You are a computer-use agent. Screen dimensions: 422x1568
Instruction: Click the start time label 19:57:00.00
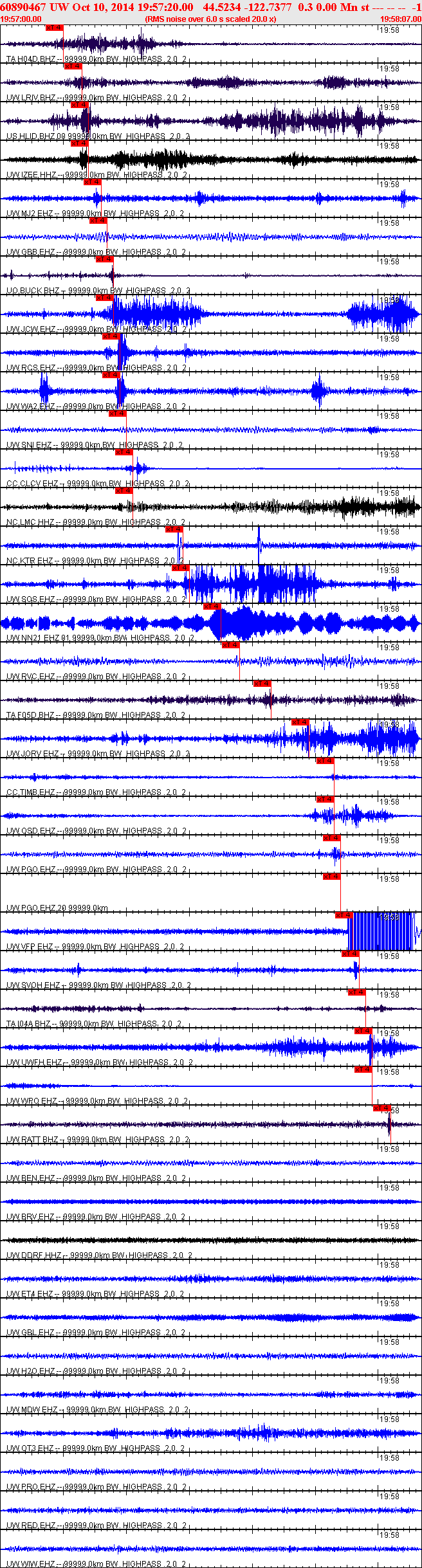coord(21,19)
